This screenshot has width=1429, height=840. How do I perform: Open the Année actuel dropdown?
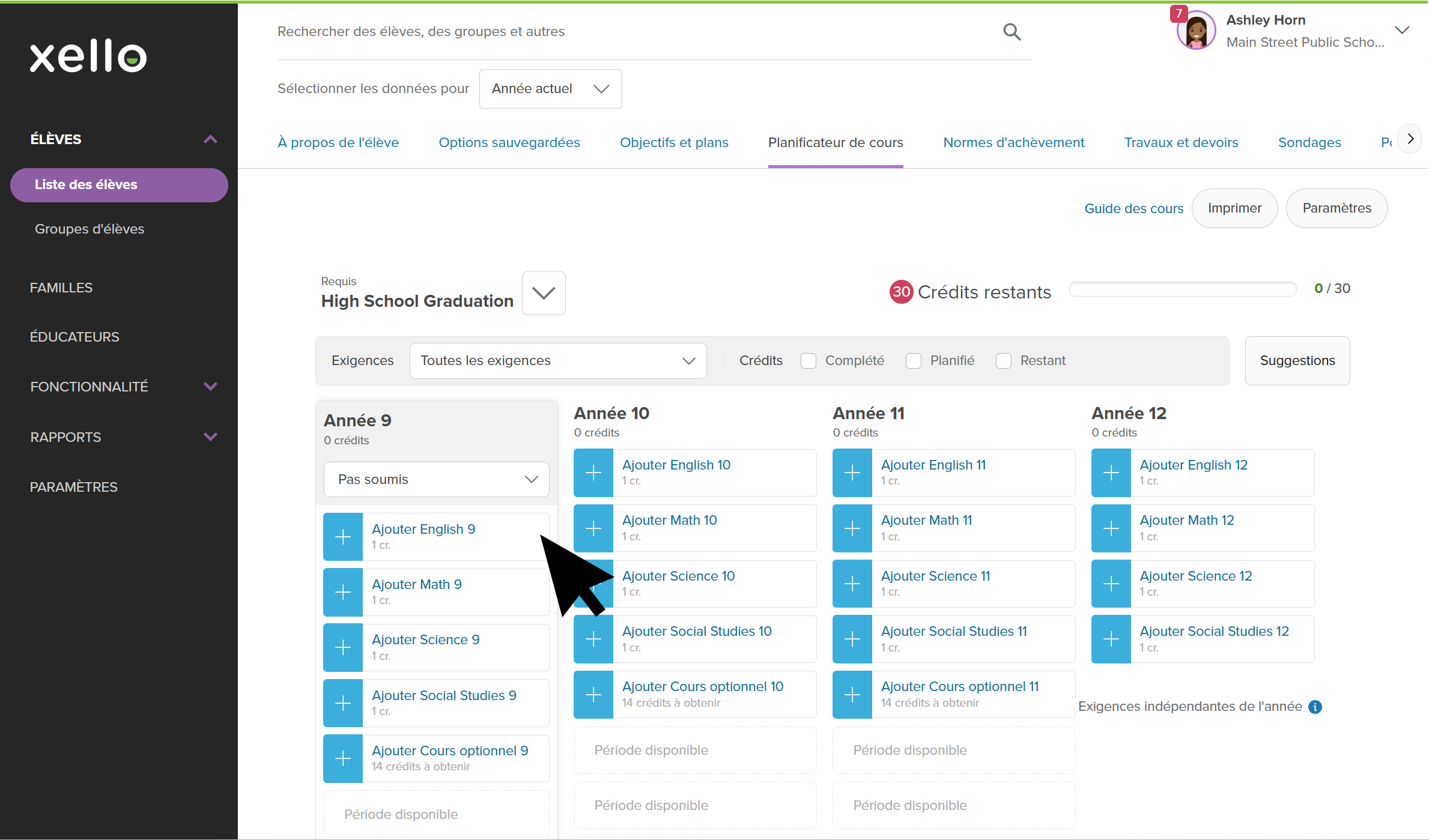550,89
